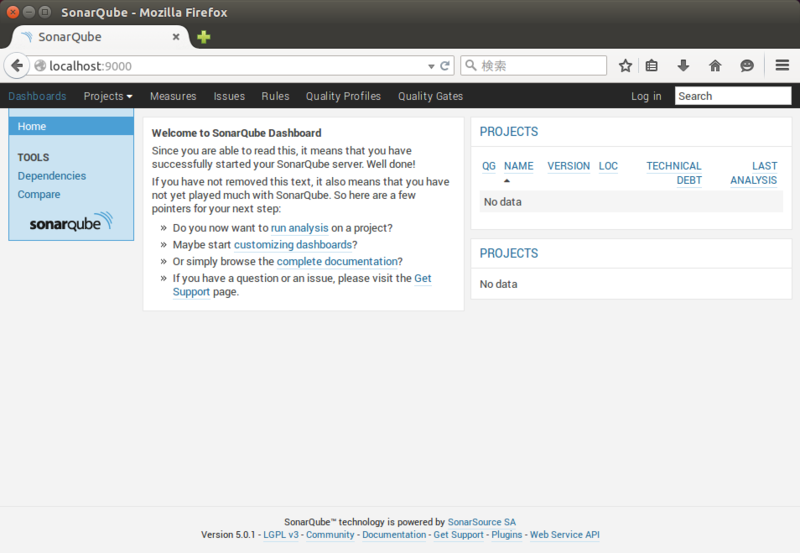Open the Web Service API footer link
The image size is (800, 553).
coord(564,535)
